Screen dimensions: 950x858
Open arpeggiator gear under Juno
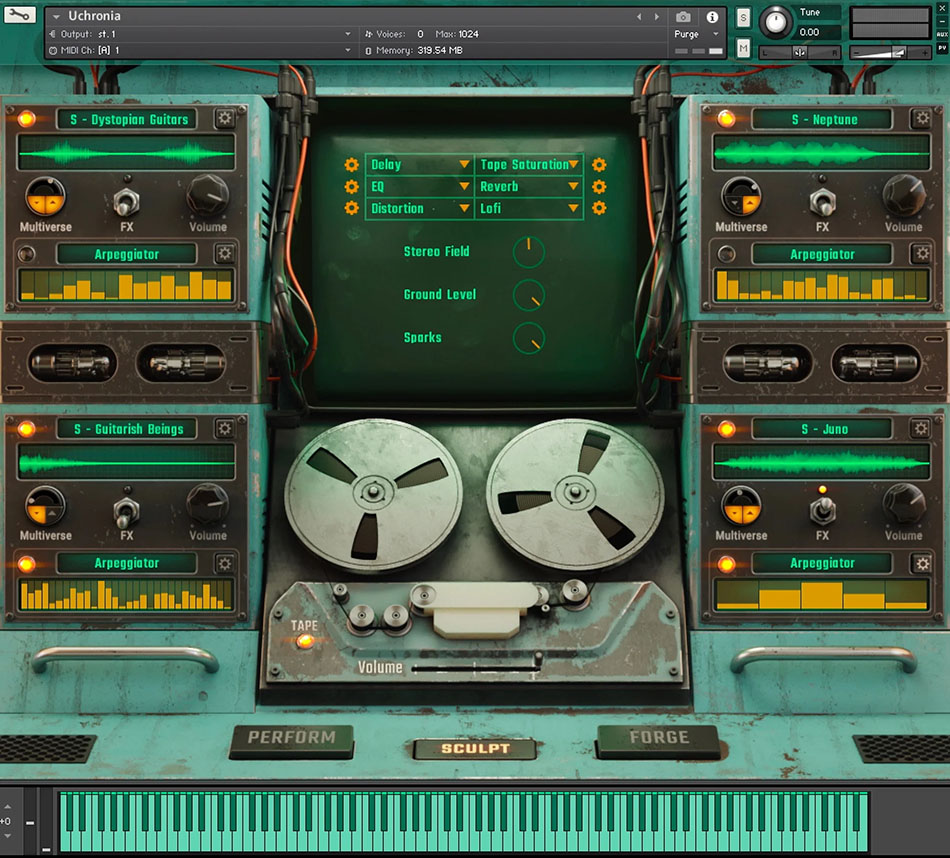[922, 564]
